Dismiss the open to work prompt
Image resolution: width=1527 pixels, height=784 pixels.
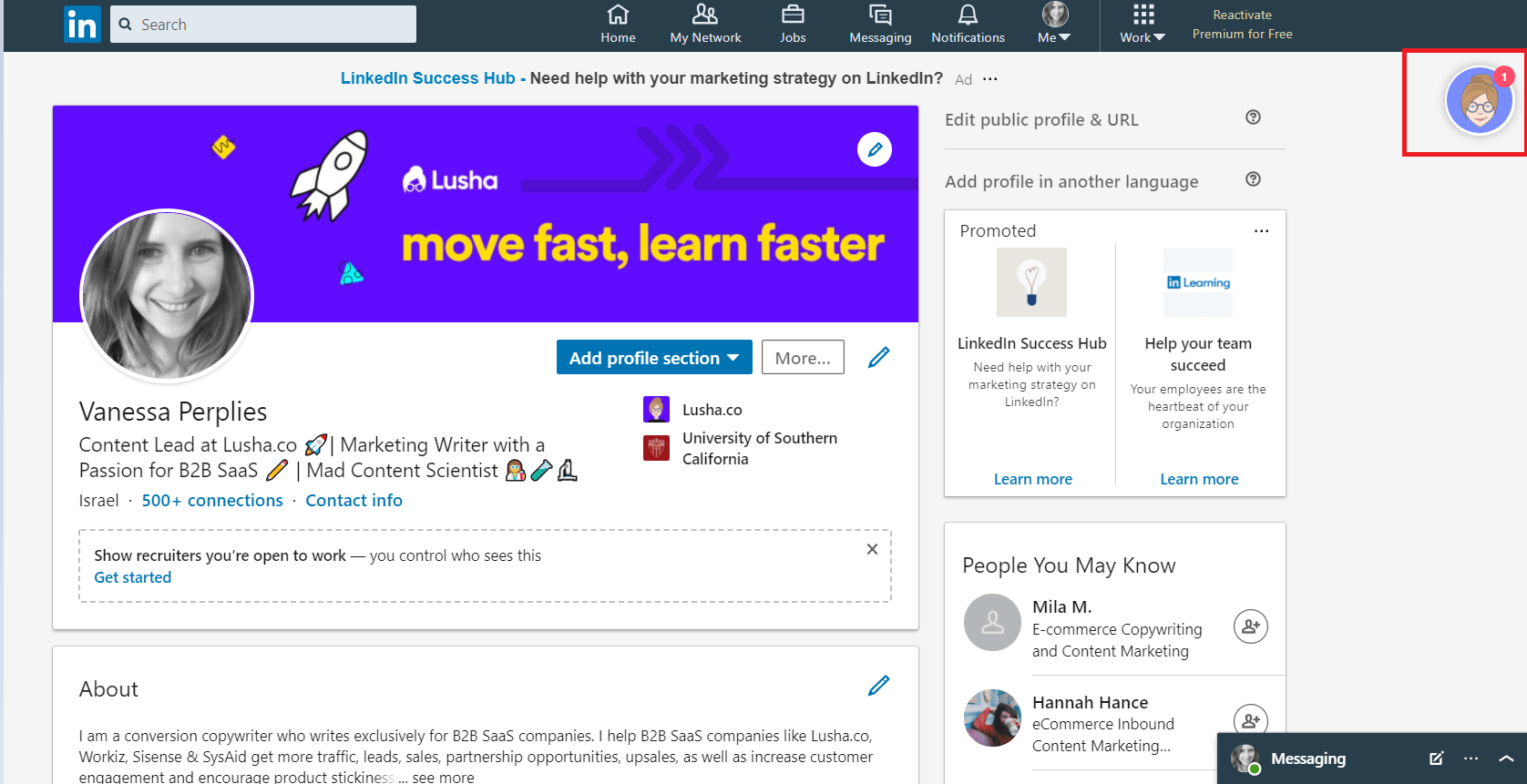872,549
